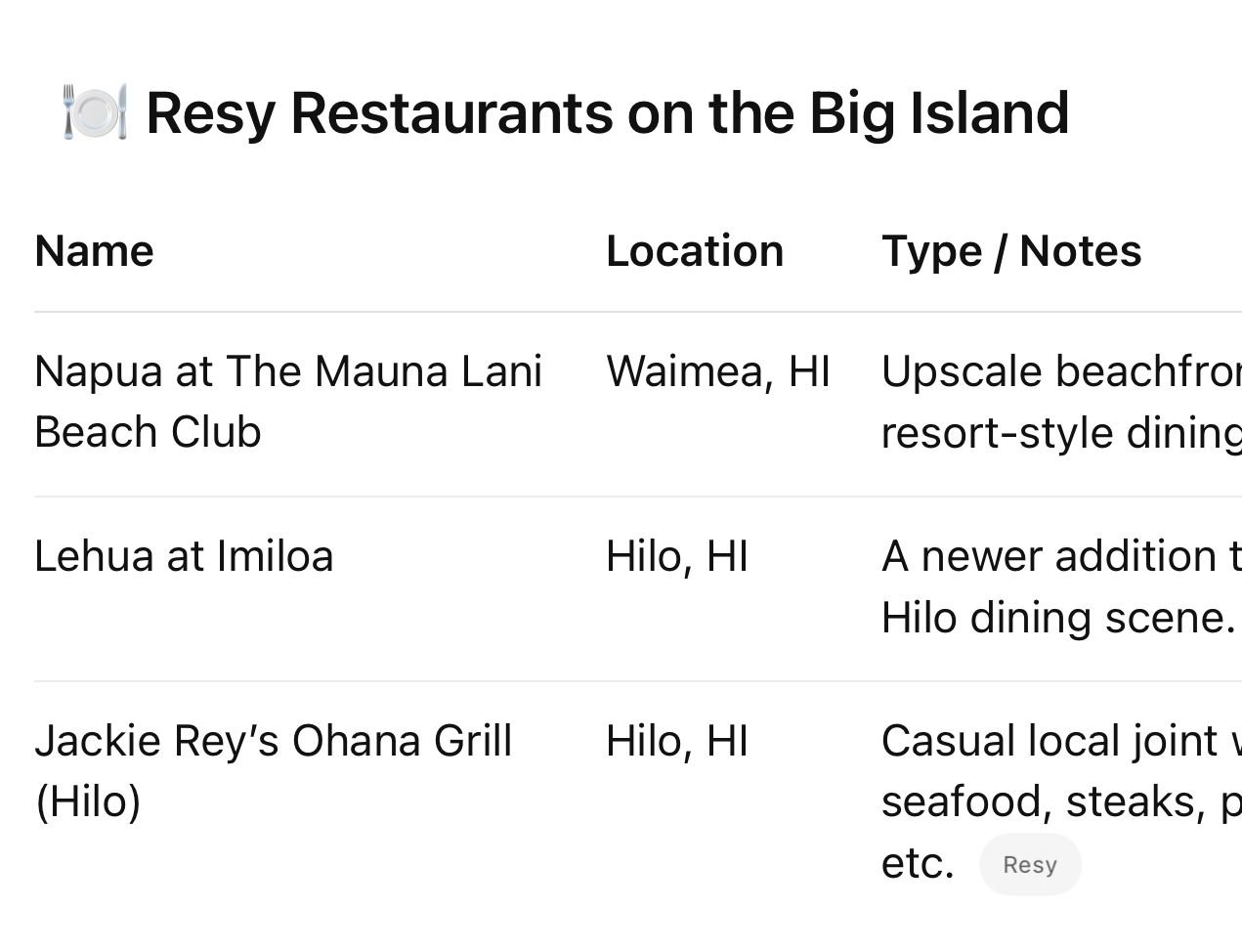Click the "Casual local joint" notes text
This screenshot has height=952, width=1242.
[x=1060, y=741]
